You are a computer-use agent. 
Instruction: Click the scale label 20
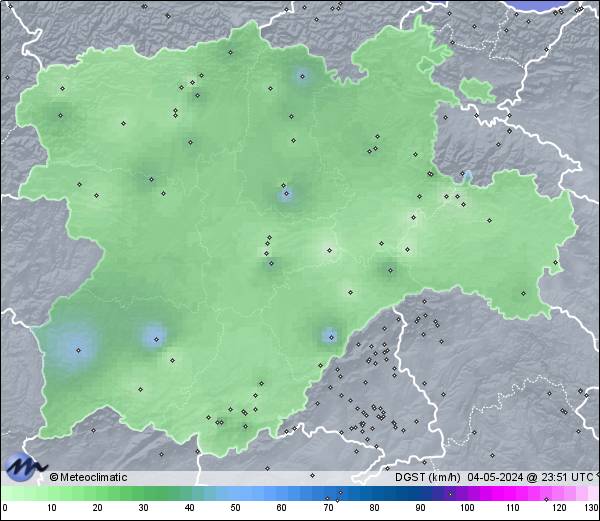coord(98,508)
